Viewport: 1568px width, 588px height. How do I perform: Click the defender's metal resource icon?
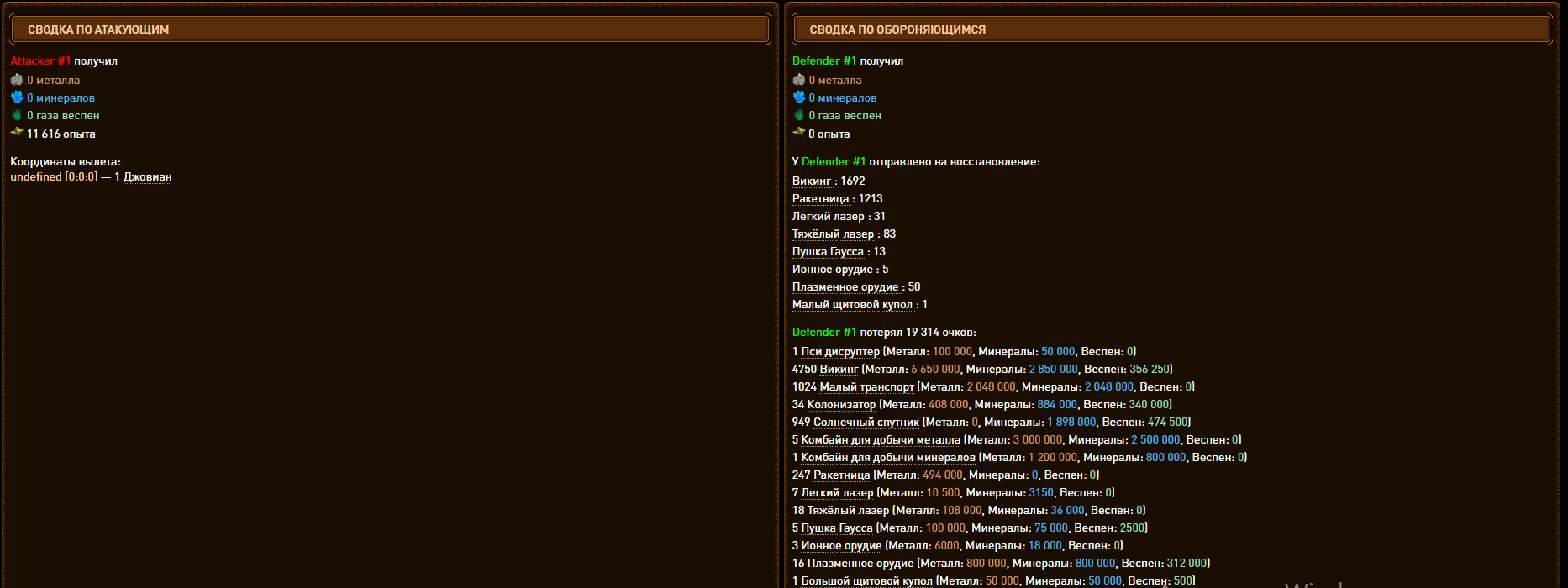[799, 80]
